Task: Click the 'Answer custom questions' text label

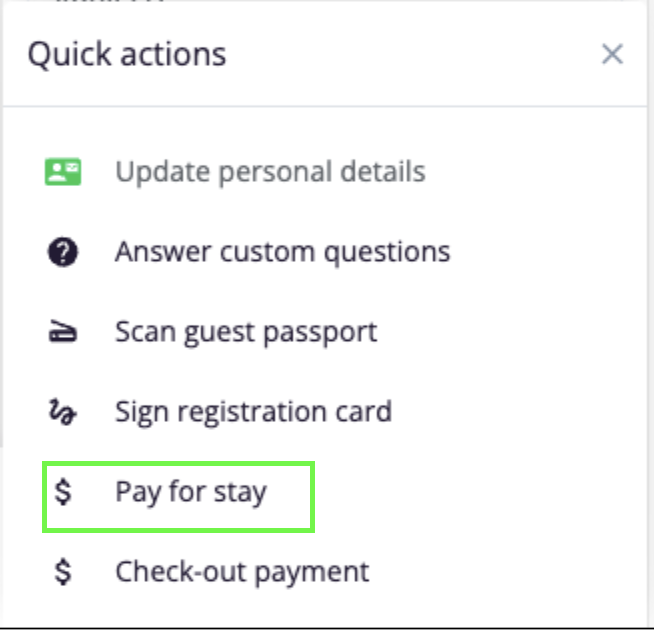Action: [282, 251]
